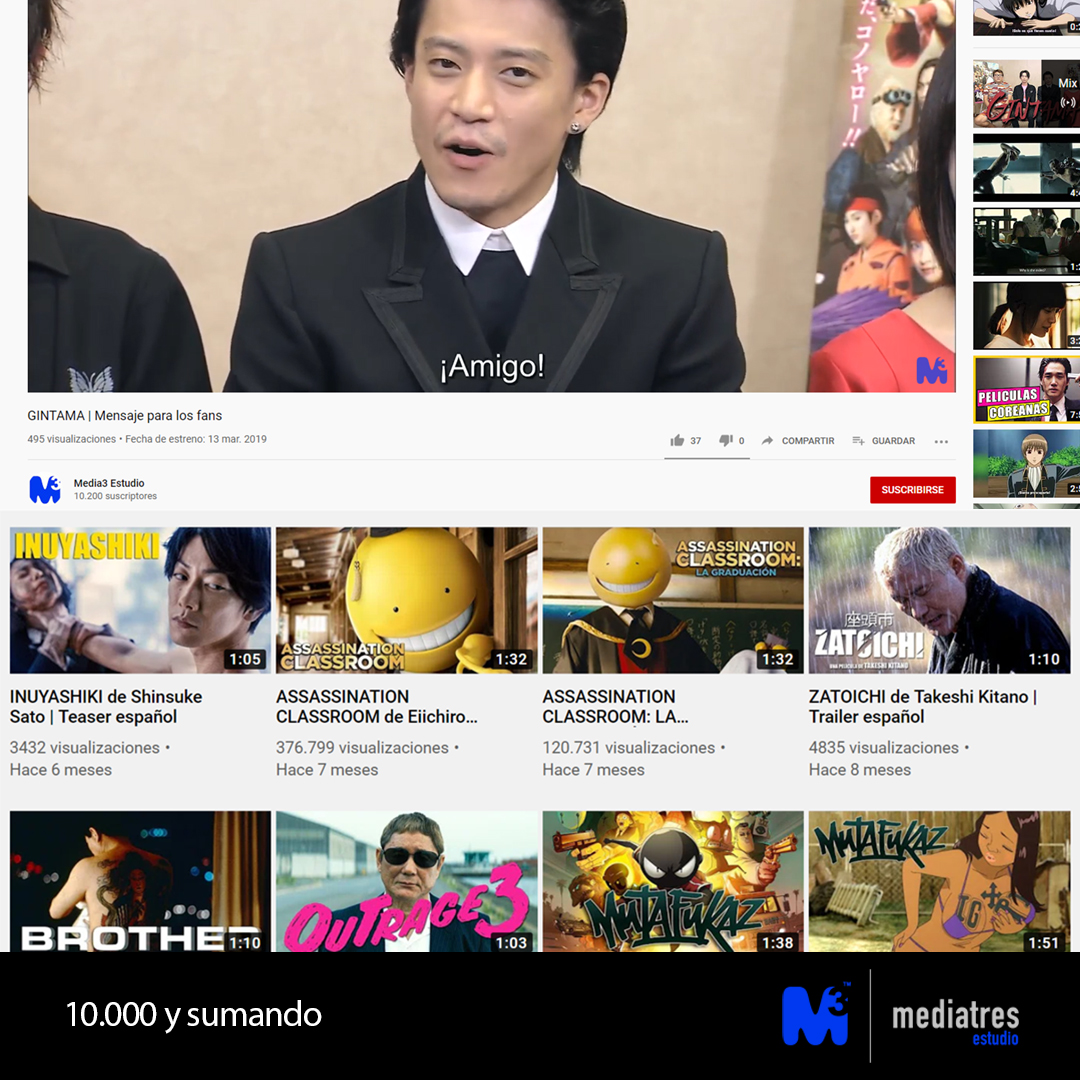This screenshot has height=1080, width=1080.
Task: Click the 376.799 visualizaciones text
Action: (362, 747)
